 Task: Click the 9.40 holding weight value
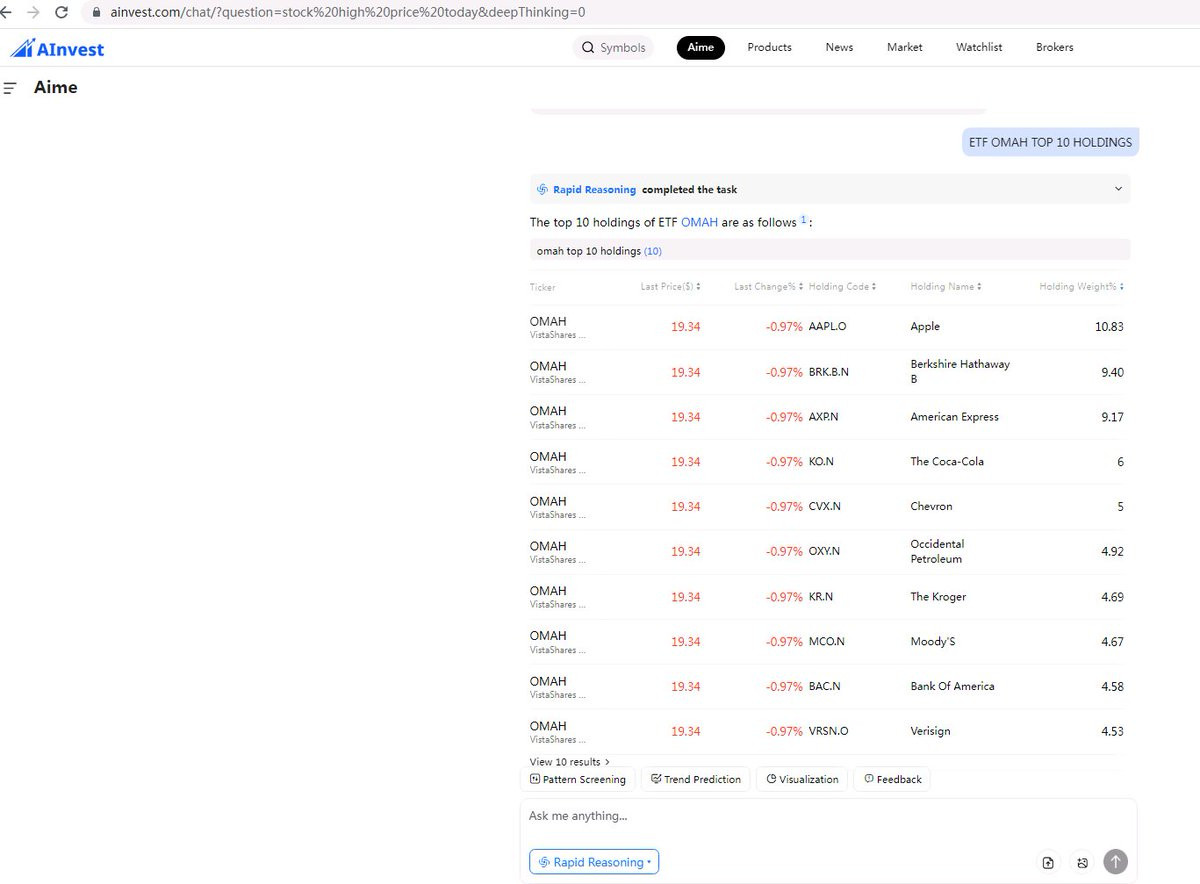(1112, 372)
